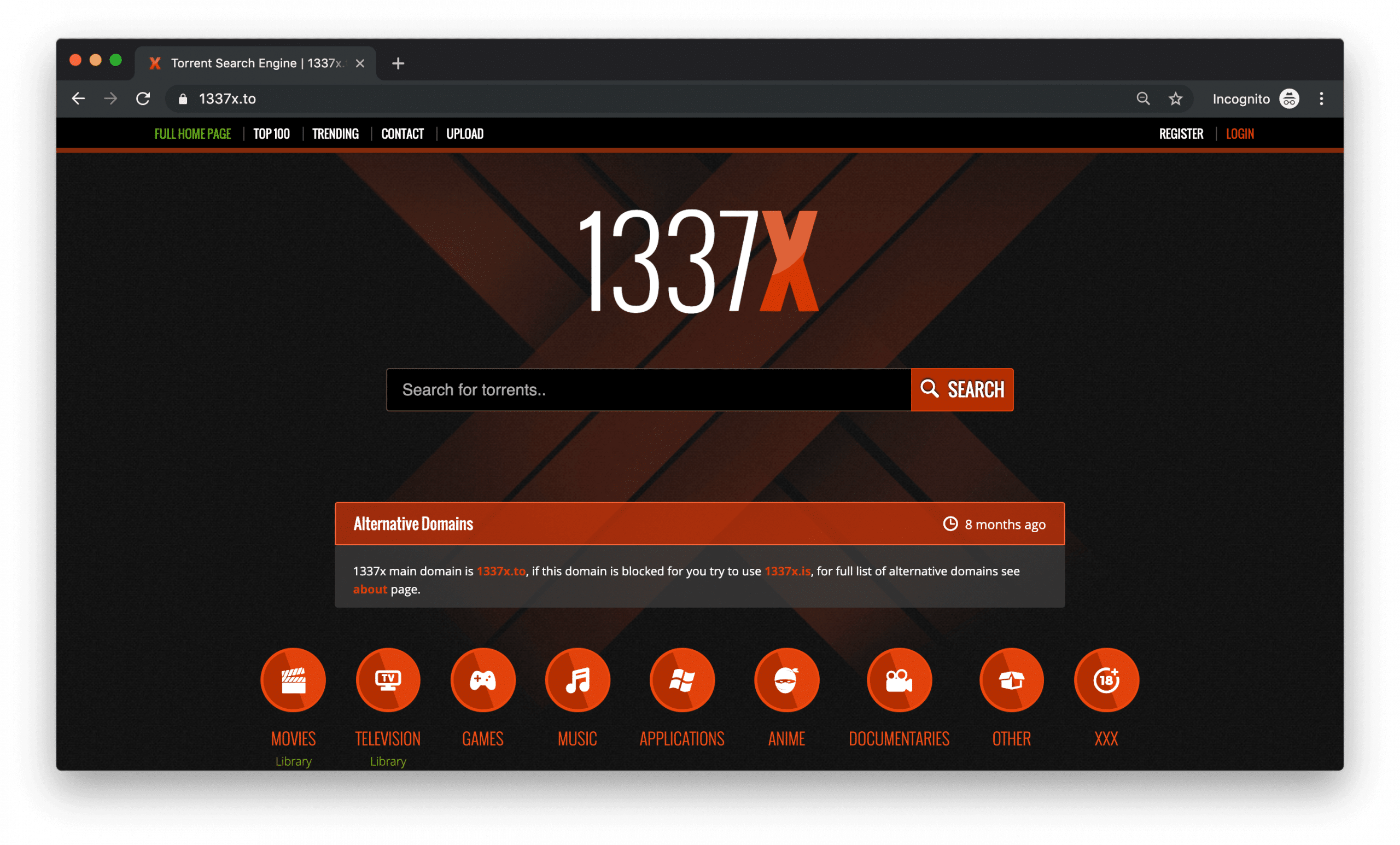Click the zoom magnifier in the address bar
This screenshot has width=1400, height=845.
1143,99
